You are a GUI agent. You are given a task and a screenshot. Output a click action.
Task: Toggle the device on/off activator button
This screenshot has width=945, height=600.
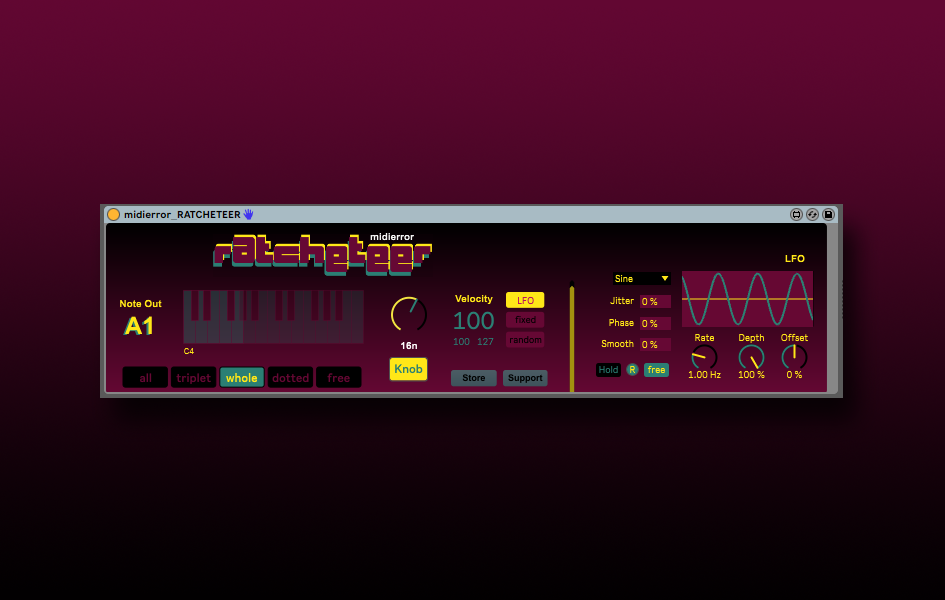113,214
